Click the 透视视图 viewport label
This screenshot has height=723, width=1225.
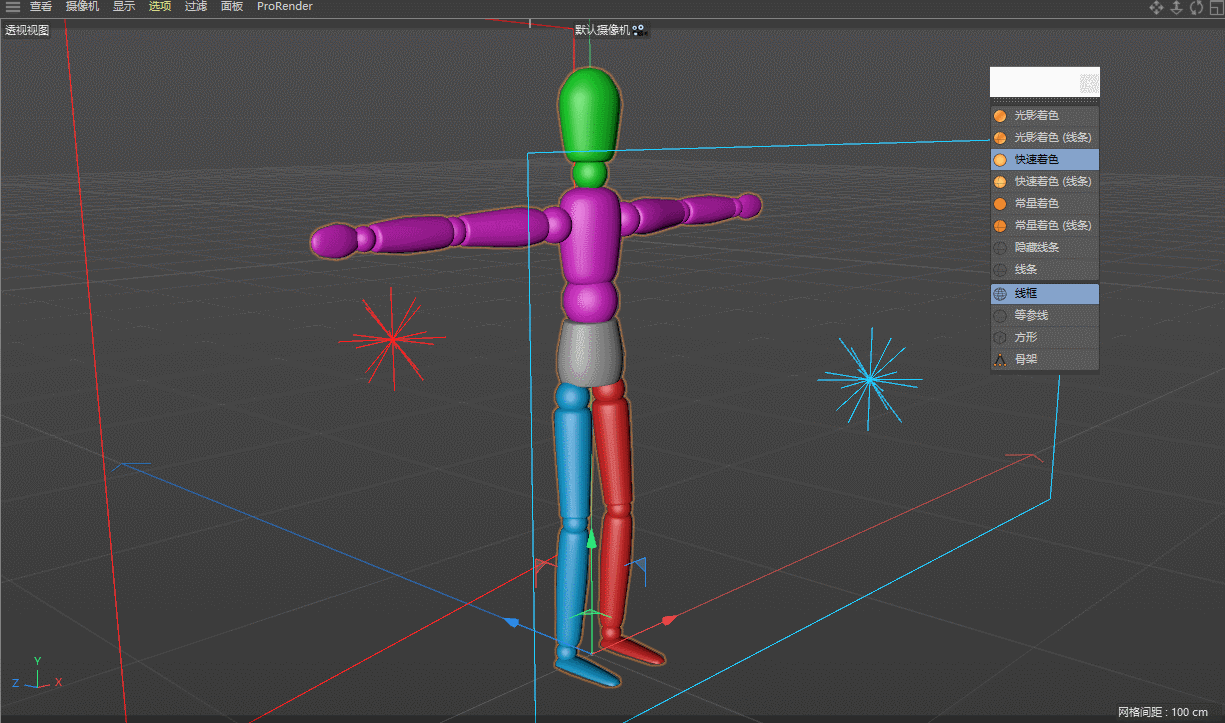click(27, 30)
